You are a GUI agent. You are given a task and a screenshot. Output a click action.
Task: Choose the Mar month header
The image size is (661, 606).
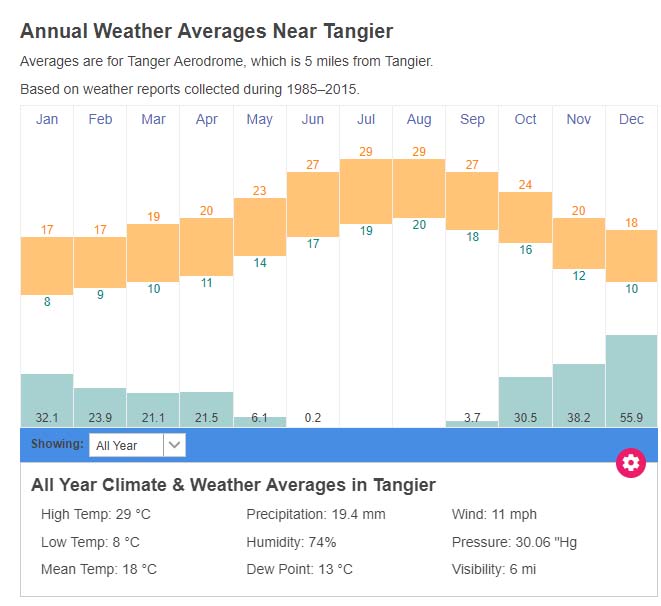(153, 120)
